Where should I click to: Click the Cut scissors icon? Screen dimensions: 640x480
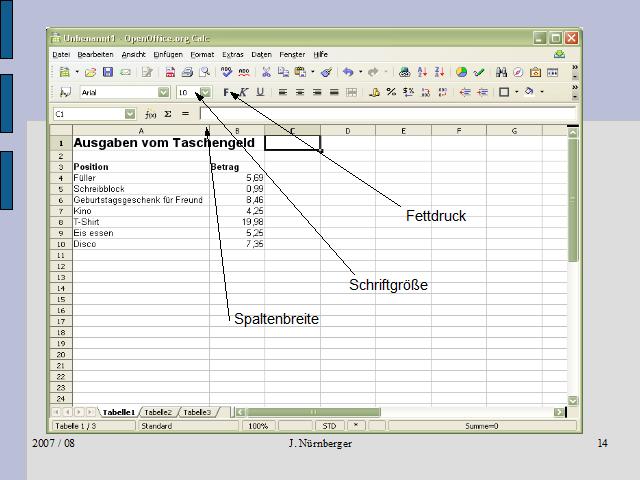coord(266,73)
